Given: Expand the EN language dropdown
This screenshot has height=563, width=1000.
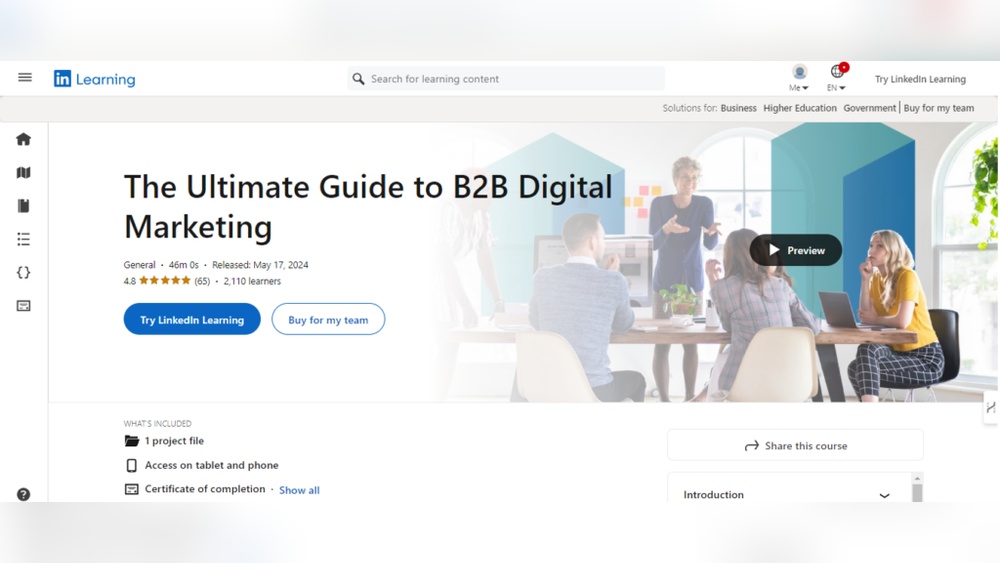Looking at the screenshot, I should [x=836, y=88].
